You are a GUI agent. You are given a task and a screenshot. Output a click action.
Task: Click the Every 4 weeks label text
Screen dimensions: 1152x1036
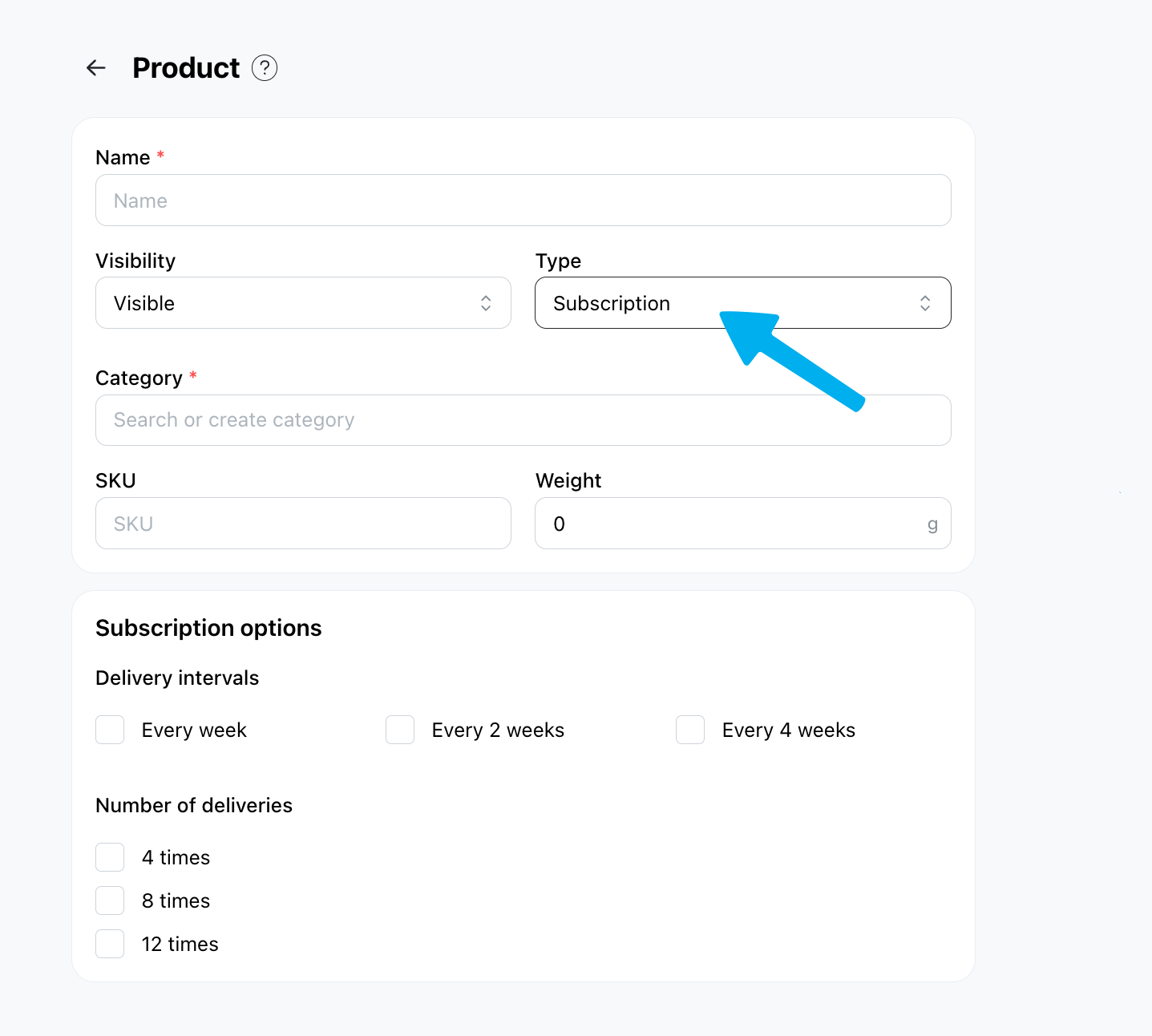point(789,730)
